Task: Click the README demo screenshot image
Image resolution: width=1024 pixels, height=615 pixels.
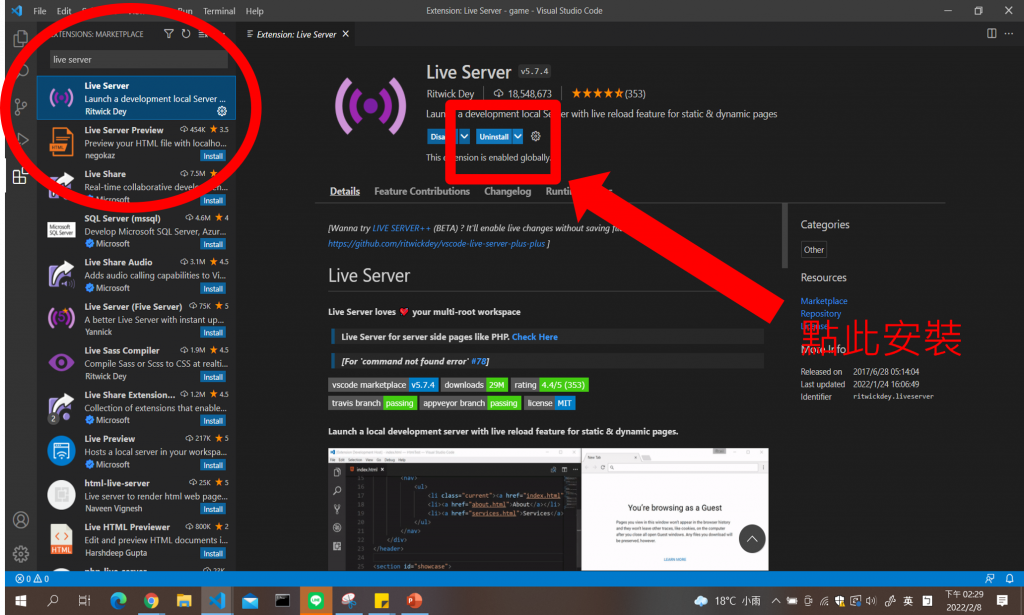Action: [x=548, y=509]
